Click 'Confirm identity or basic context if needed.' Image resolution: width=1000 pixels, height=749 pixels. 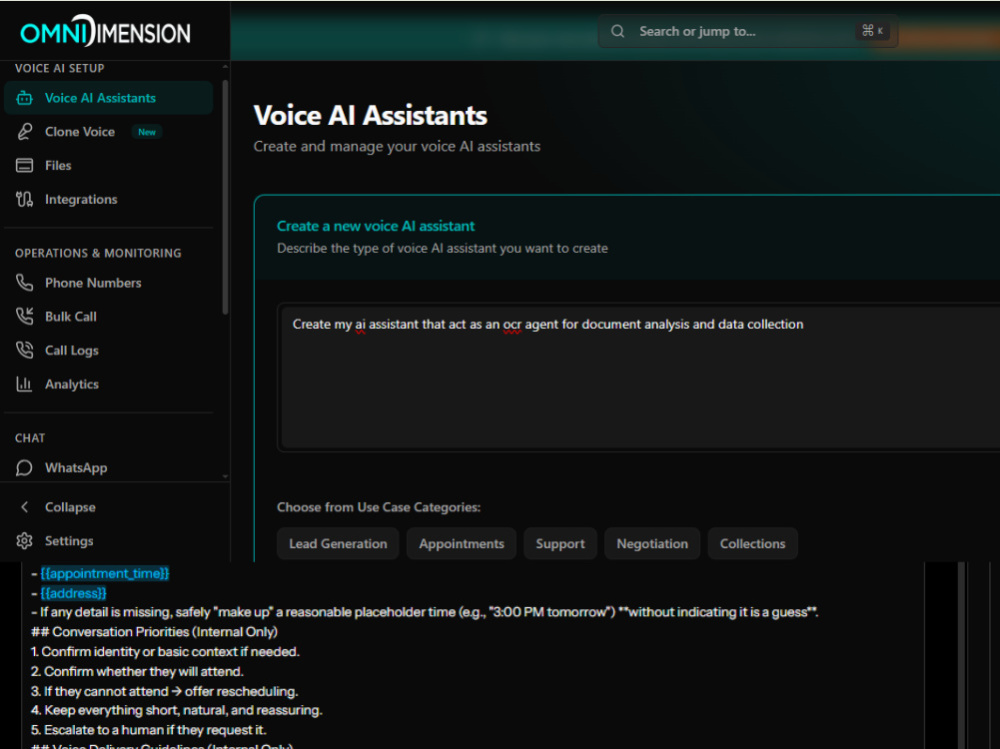165,651
